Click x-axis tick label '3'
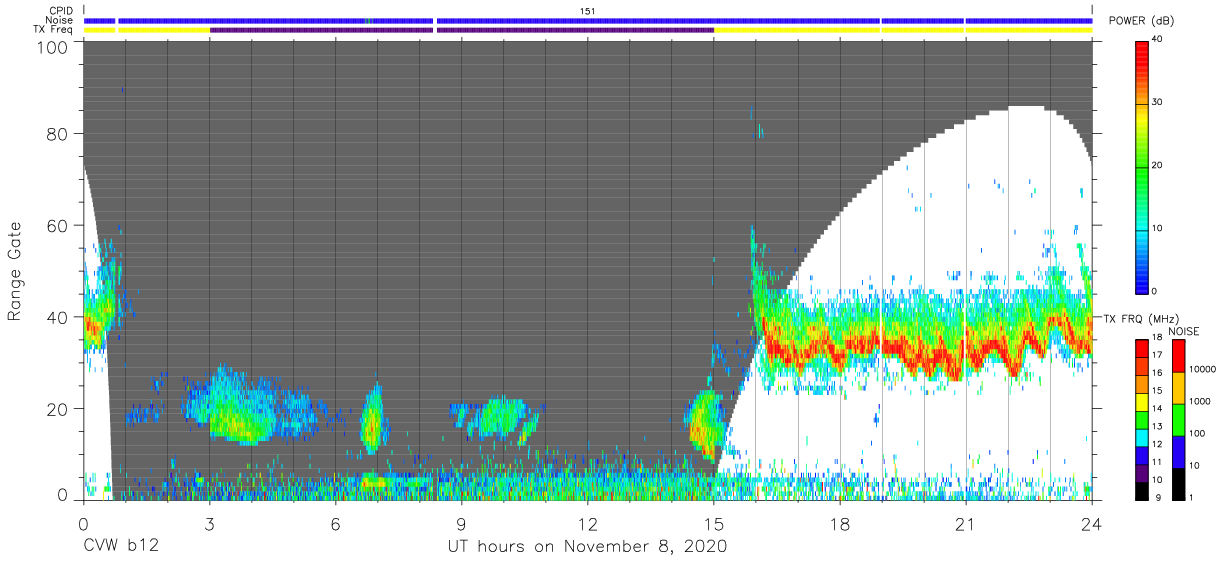 click(x=209, y=523)
